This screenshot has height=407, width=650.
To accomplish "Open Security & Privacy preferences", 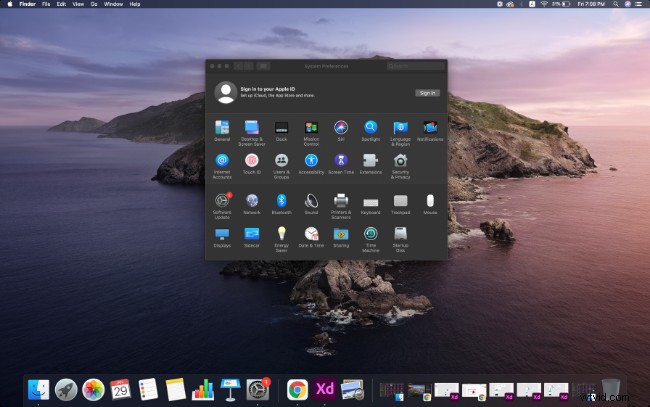I will click(x=400, y=160).
